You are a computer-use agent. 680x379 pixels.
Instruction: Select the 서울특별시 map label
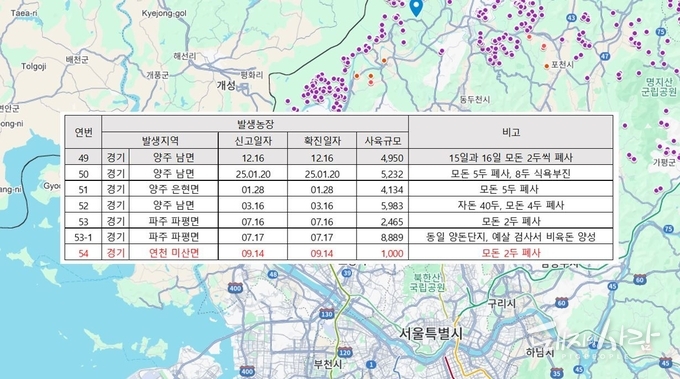(x=431, y=334)
